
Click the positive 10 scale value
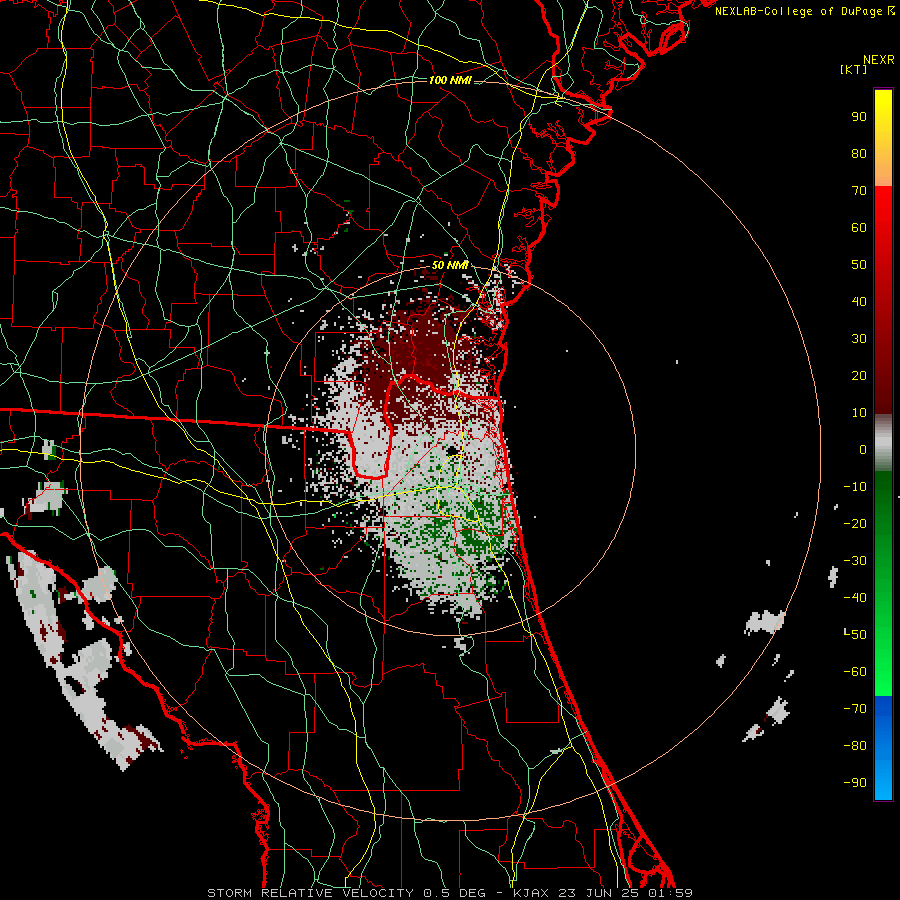pyautogui.click(x=859, y=413)
